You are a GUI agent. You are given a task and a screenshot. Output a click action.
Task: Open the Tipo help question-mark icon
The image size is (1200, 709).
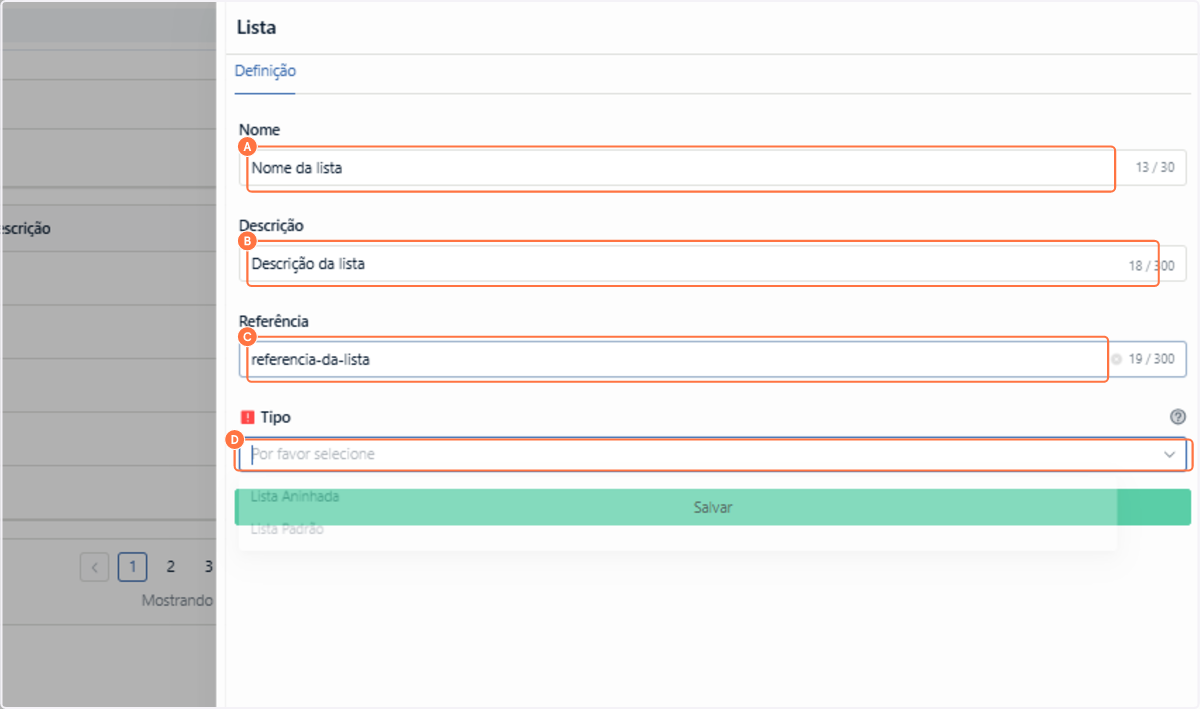coord(1177,417)
